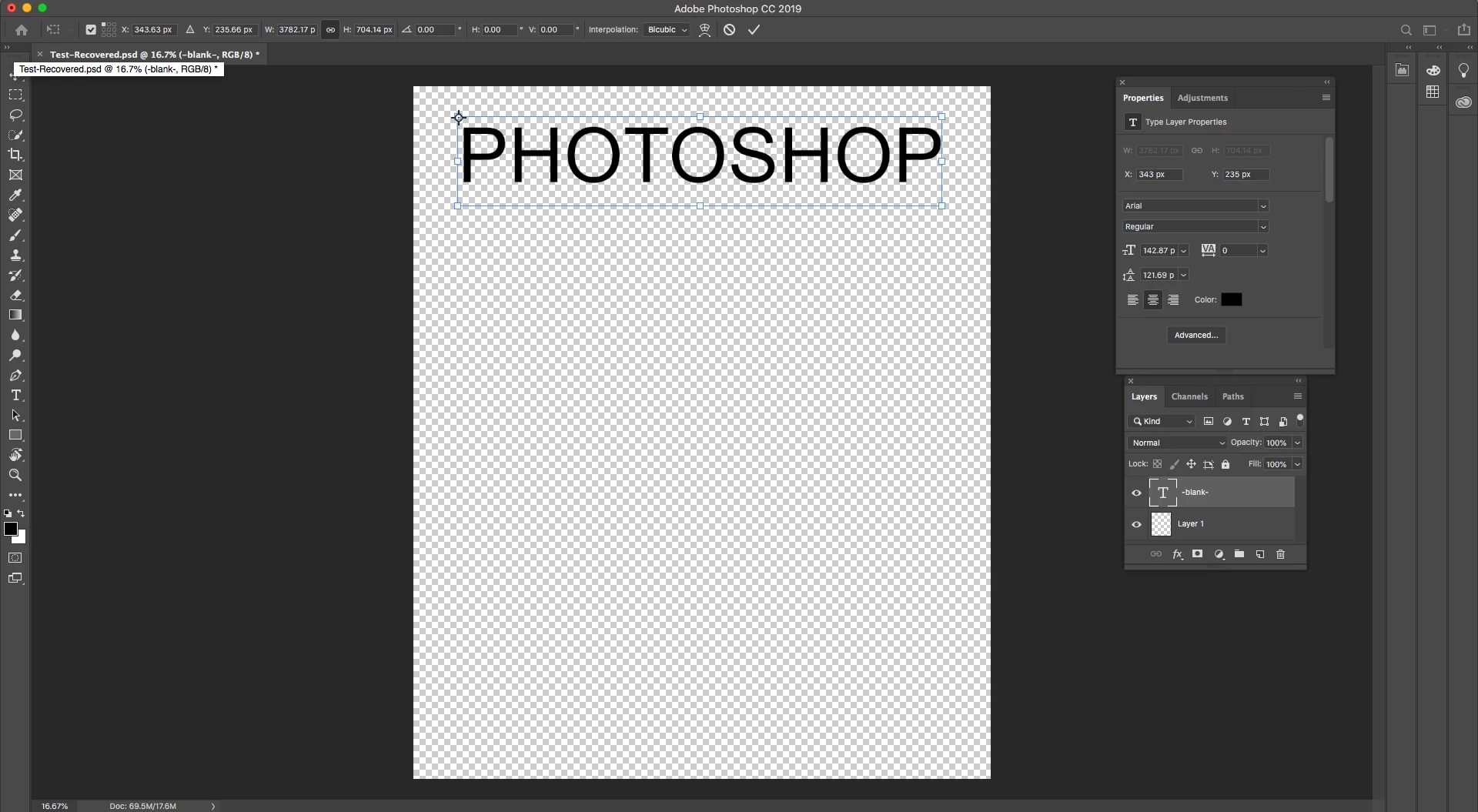
Task: Select the Horizontal Type tool
Action: 15,395
